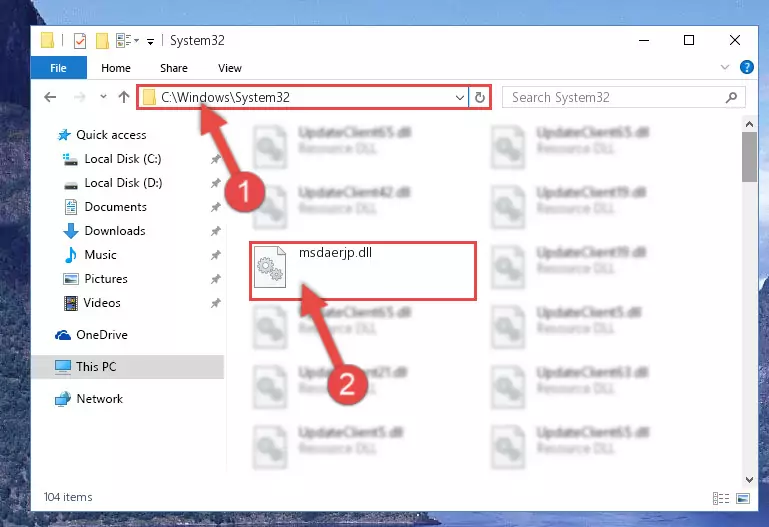This screenshot has height=527, width=769.
Task: Click the address bar path C:\Windows\System32
Action: [226, 97]
